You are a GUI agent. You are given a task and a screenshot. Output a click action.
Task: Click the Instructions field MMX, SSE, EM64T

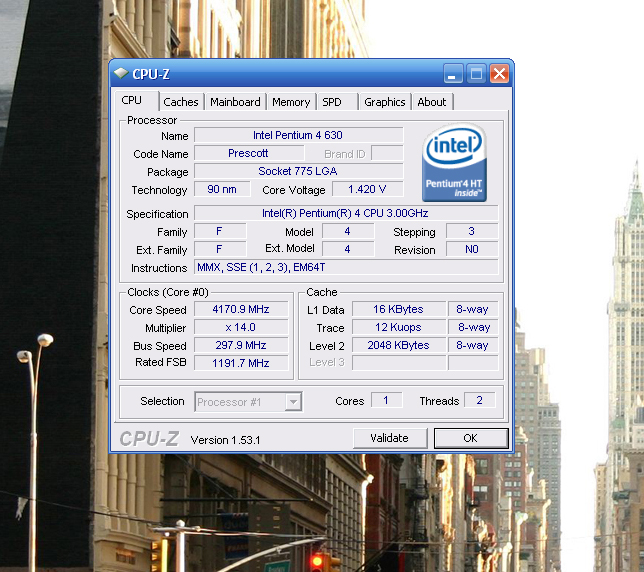pyautogui.click(x=346, y=267)
